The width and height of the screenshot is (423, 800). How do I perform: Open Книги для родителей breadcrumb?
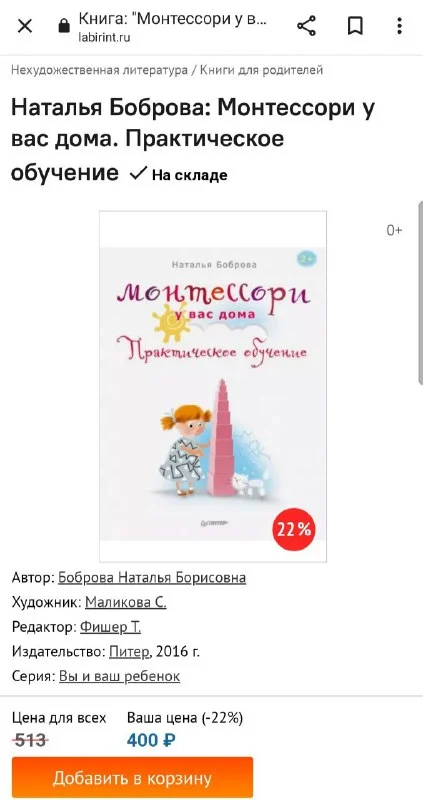(262, 70)
